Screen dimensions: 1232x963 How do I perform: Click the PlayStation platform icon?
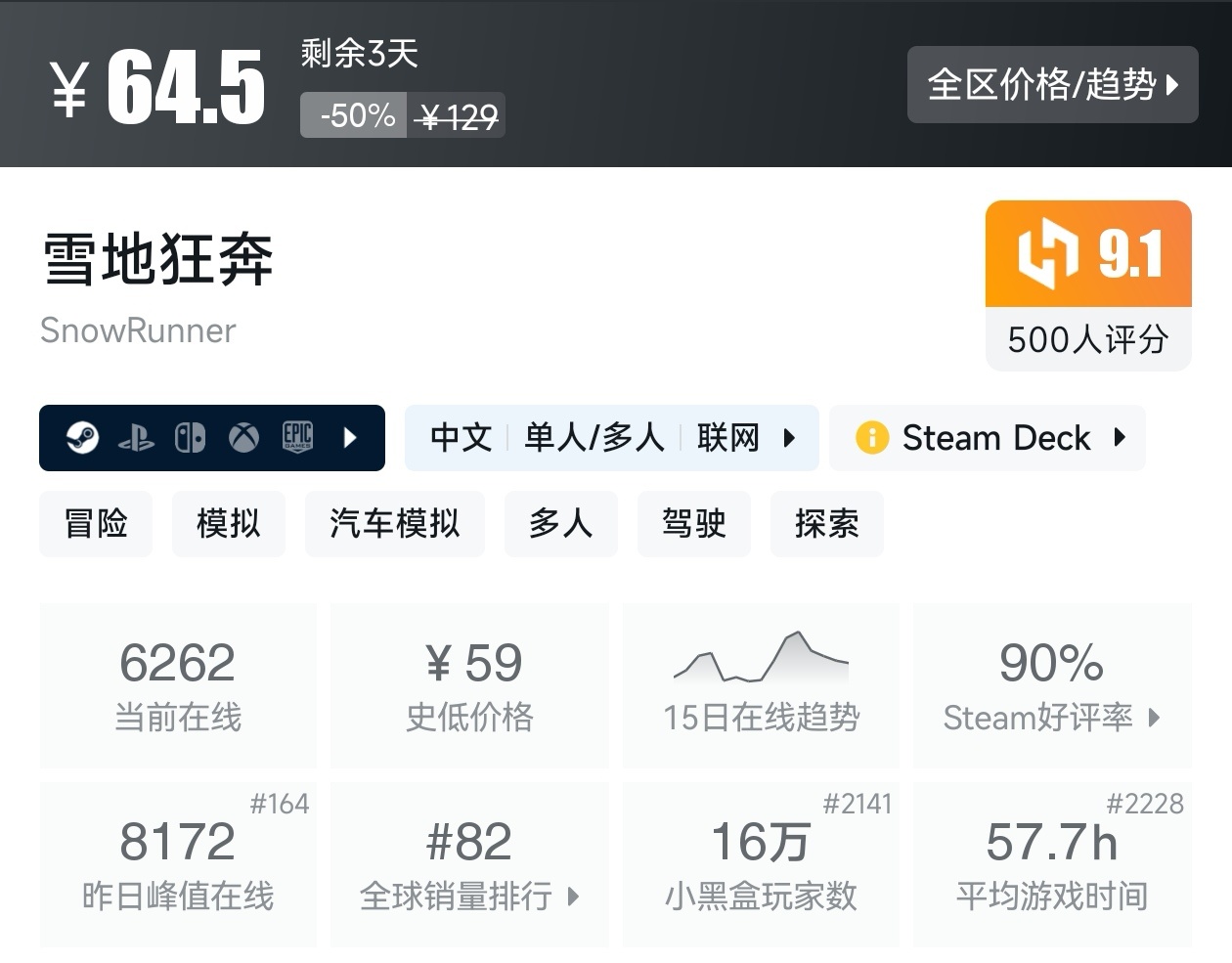click(x=138, y=437)
